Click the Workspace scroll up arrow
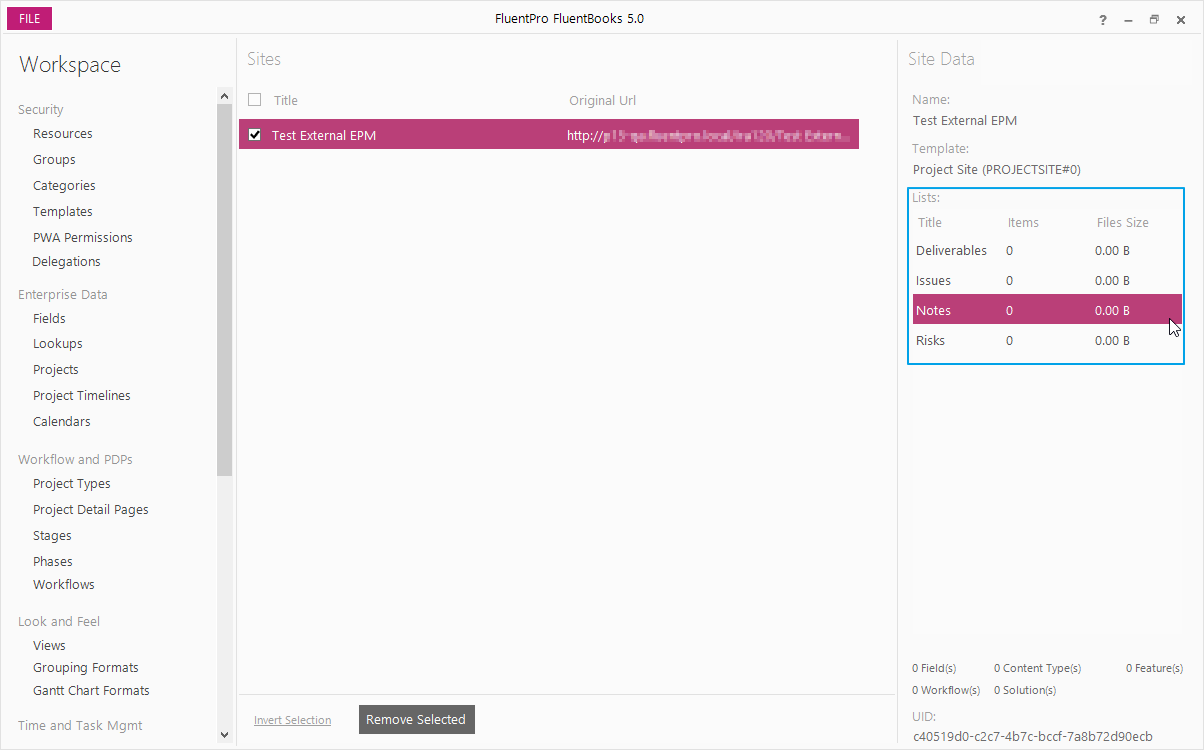Image resolution: width=1204 pixels, height=750 pixels. click(224, 96)
